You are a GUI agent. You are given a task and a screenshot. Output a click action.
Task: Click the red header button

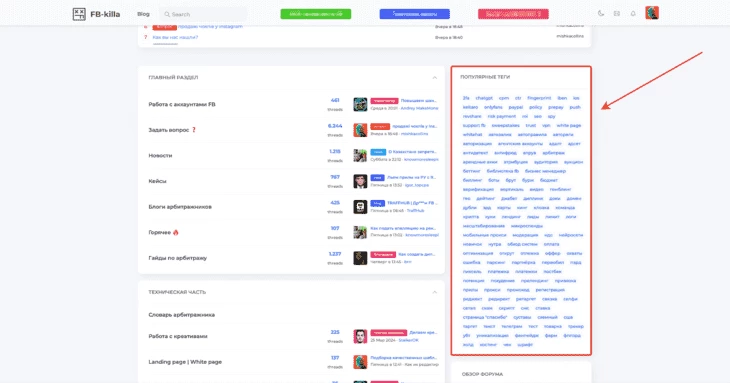tap(513, 14)
